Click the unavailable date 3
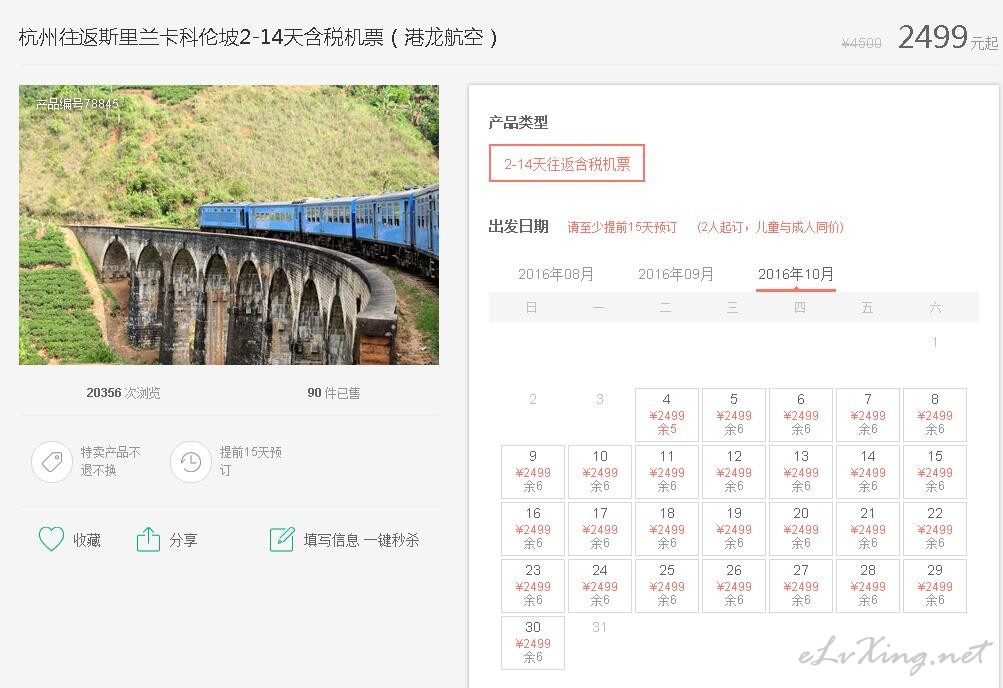The width and height of the screenshot is (1003, 688). pyautogui.click(x=599, y=399)
